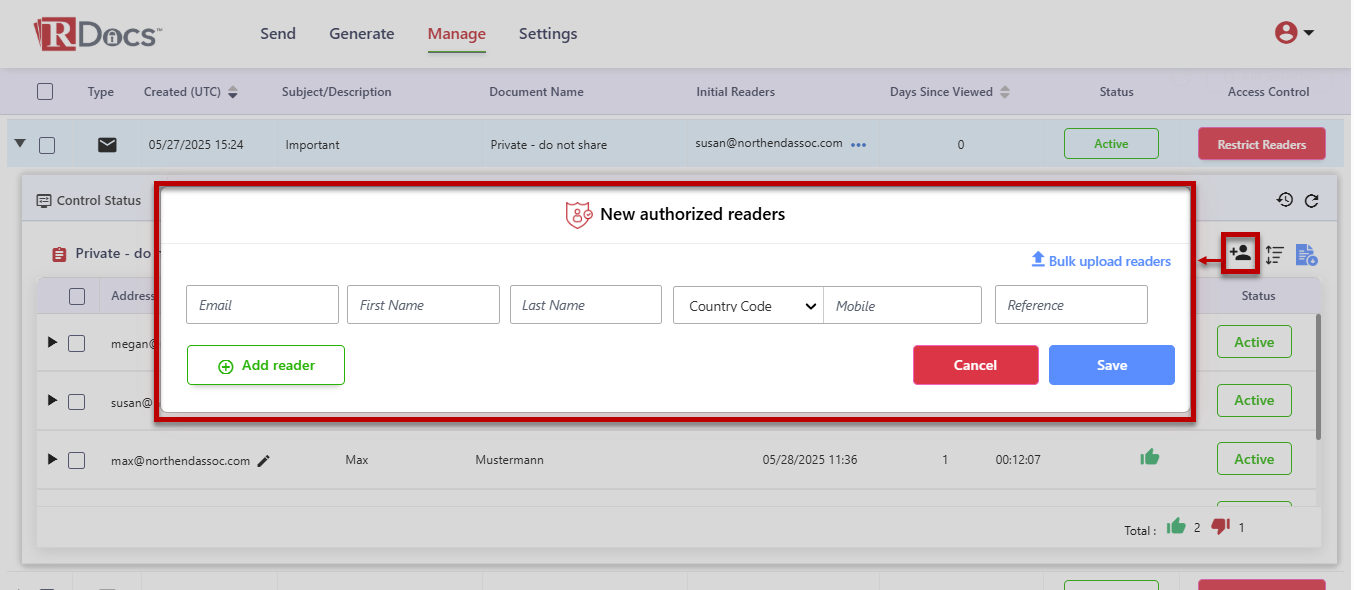Click the Restrict Readers button

(1262, 144)
